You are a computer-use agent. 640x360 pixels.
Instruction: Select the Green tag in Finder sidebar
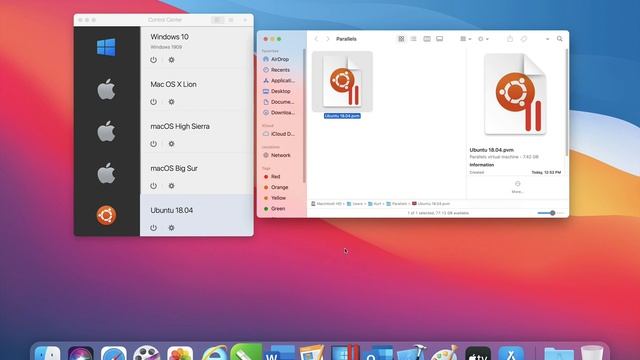point(275,209)
